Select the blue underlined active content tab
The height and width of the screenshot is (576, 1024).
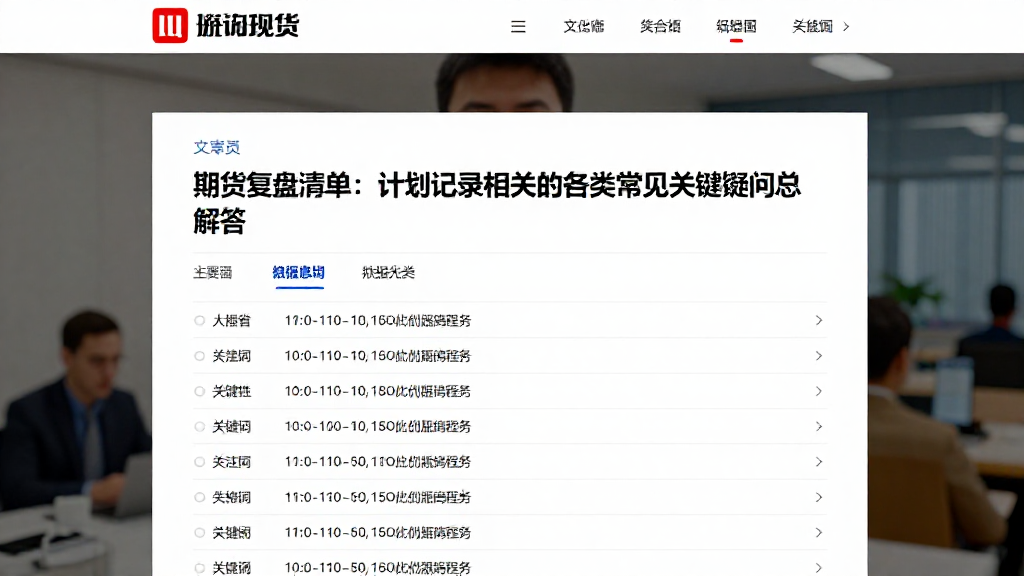pos(298,272)
